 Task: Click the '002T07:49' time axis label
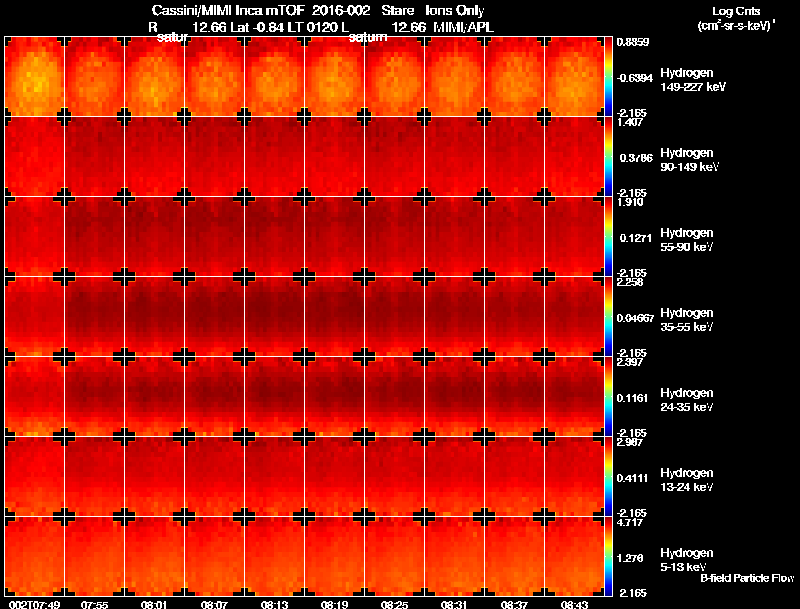pos(35,604)
